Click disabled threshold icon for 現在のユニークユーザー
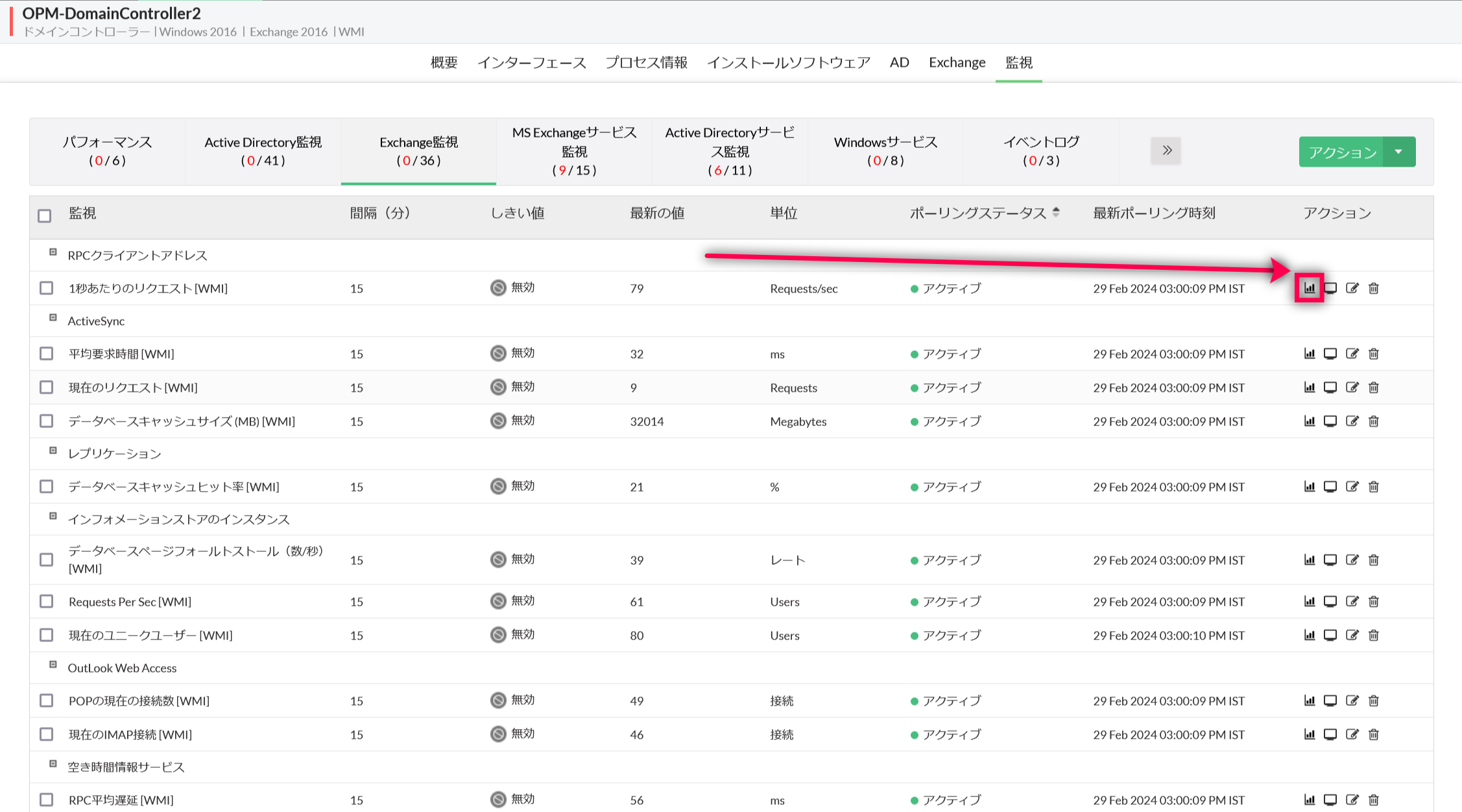This screenshot has height=812, width=1462. 498,634
